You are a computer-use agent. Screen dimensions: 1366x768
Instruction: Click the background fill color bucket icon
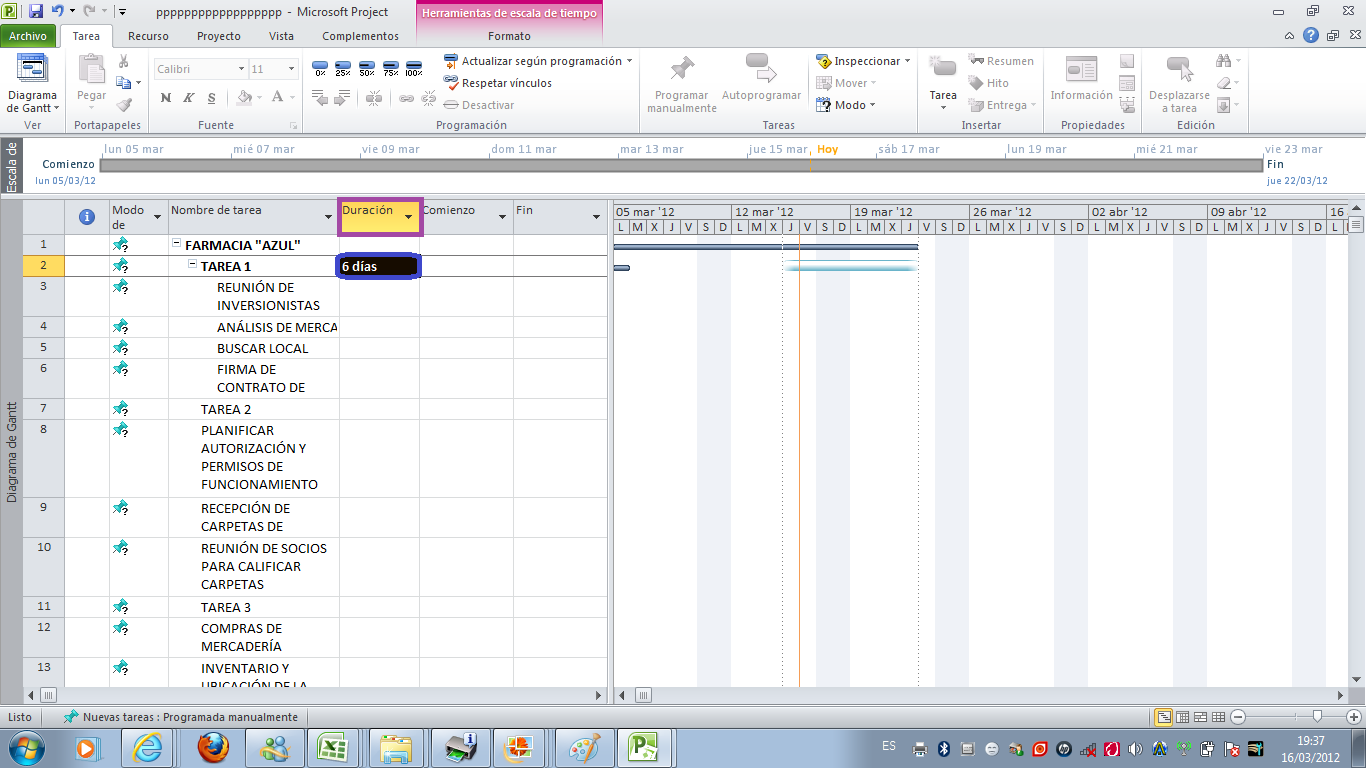243,98
